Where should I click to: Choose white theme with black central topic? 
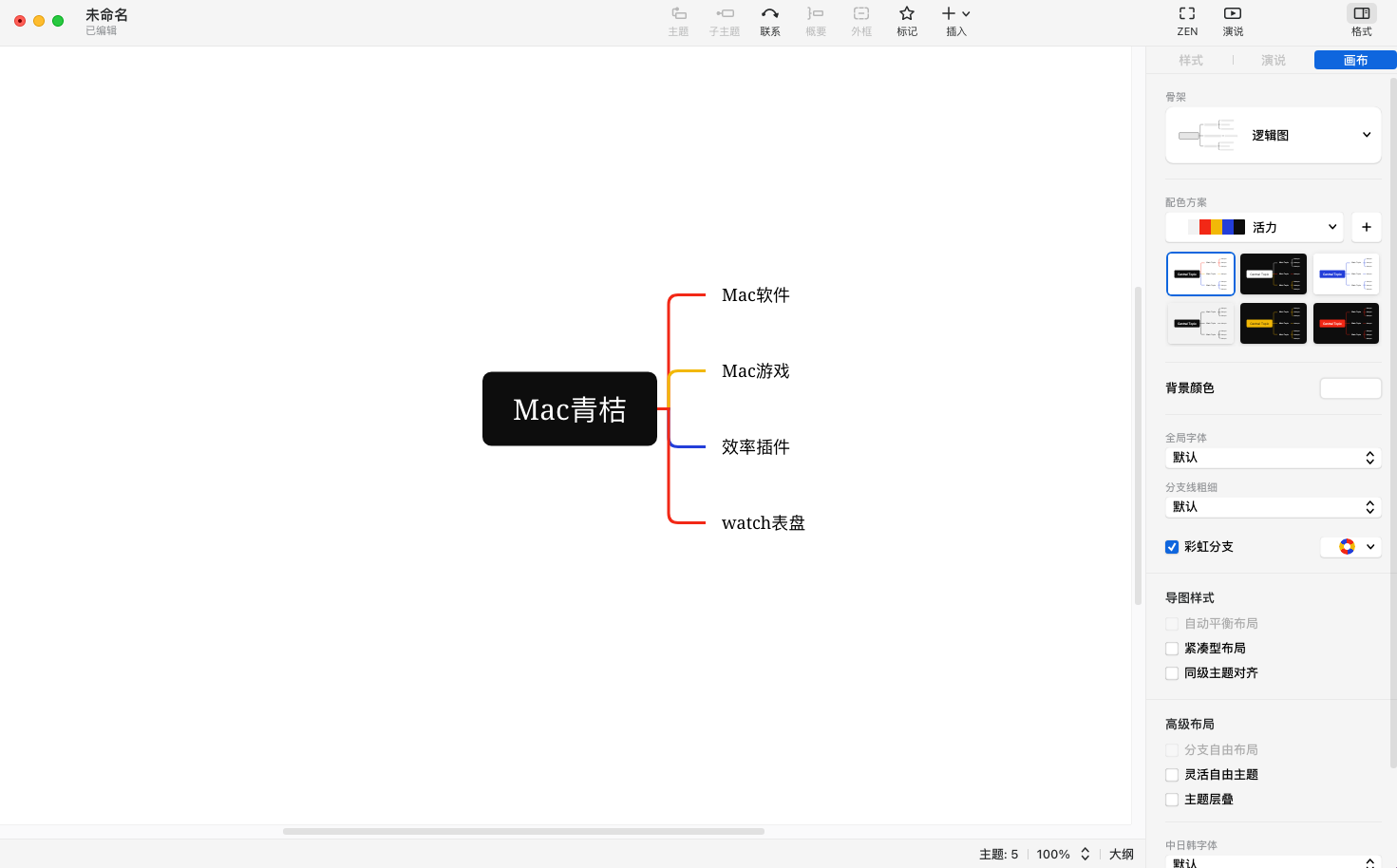pyautogui.click(x=1200, y=274)
